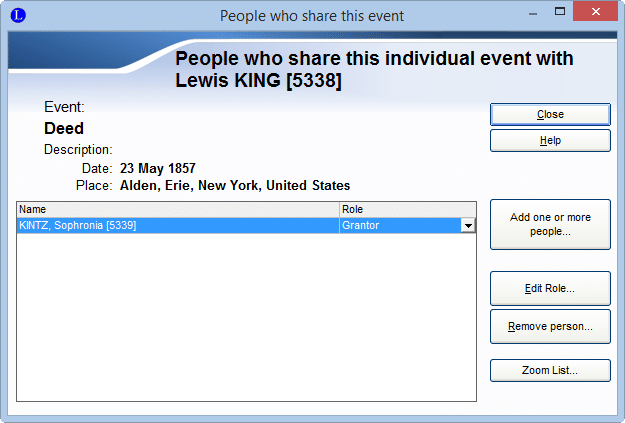
Task: Open the Edit Role dialog
Action: 550,288
